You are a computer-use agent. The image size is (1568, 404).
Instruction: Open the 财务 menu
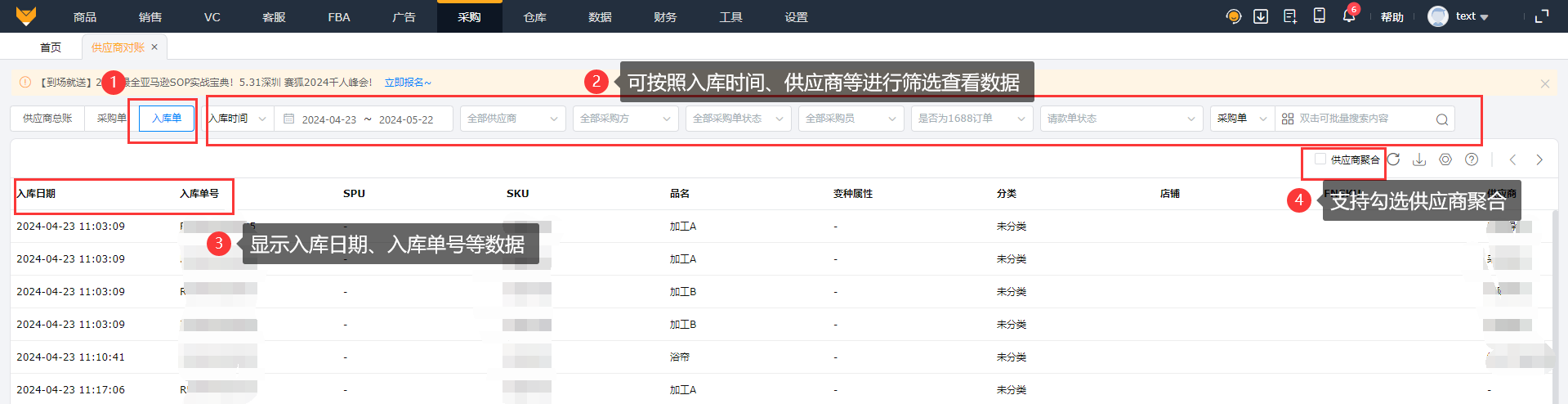[665, 17]
